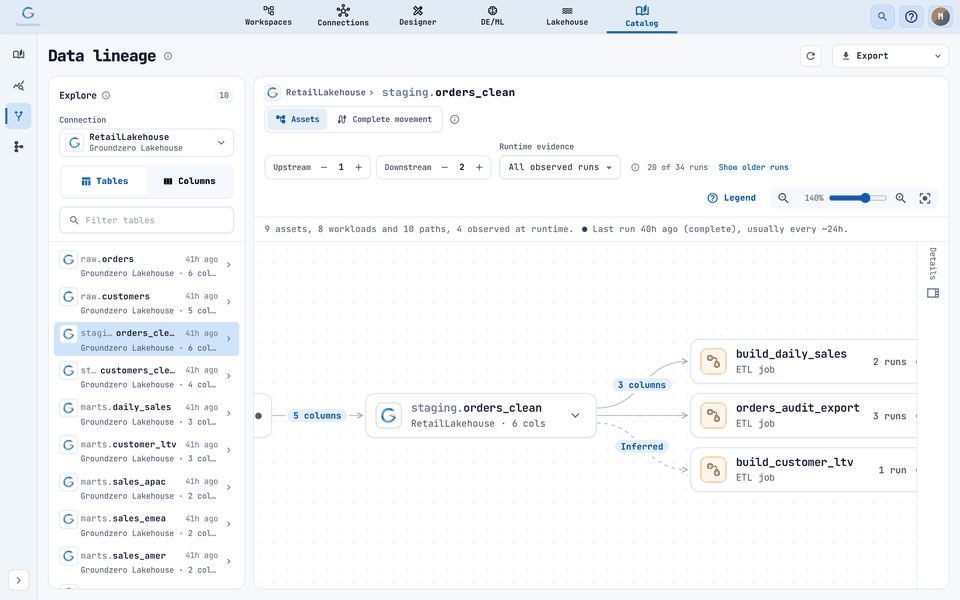960x600 pixels.
Task: Click the zoom level slider
Action: (x=857, y=198)
